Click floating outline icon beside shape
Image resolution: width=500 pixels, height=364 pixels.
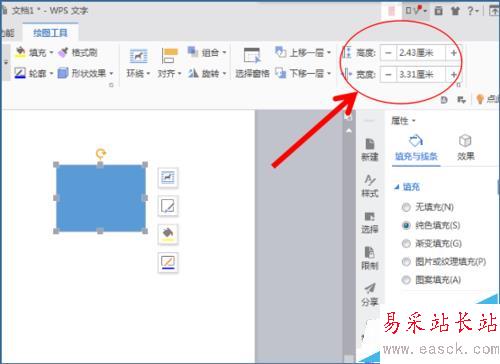pos(168,262)
